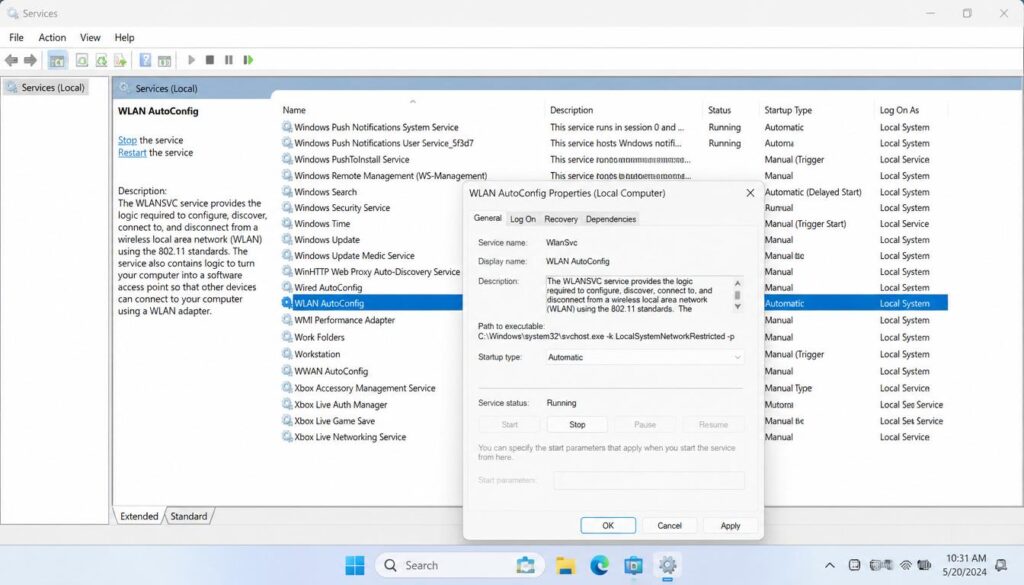Switch to the Standard view tab
1024x585 pixels.
[x=189, y=516]
